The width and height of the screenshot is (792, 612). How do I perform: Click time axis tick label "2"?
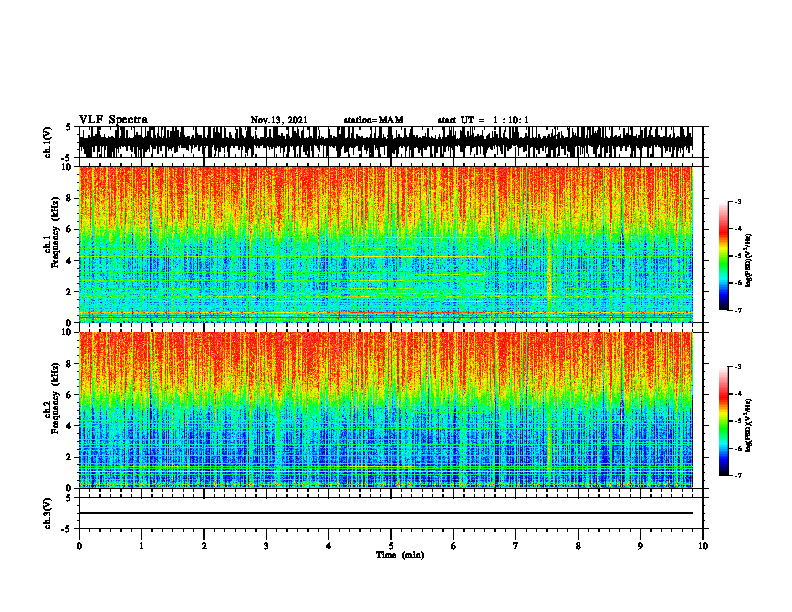pyautogui.click(x=204, y=546)
